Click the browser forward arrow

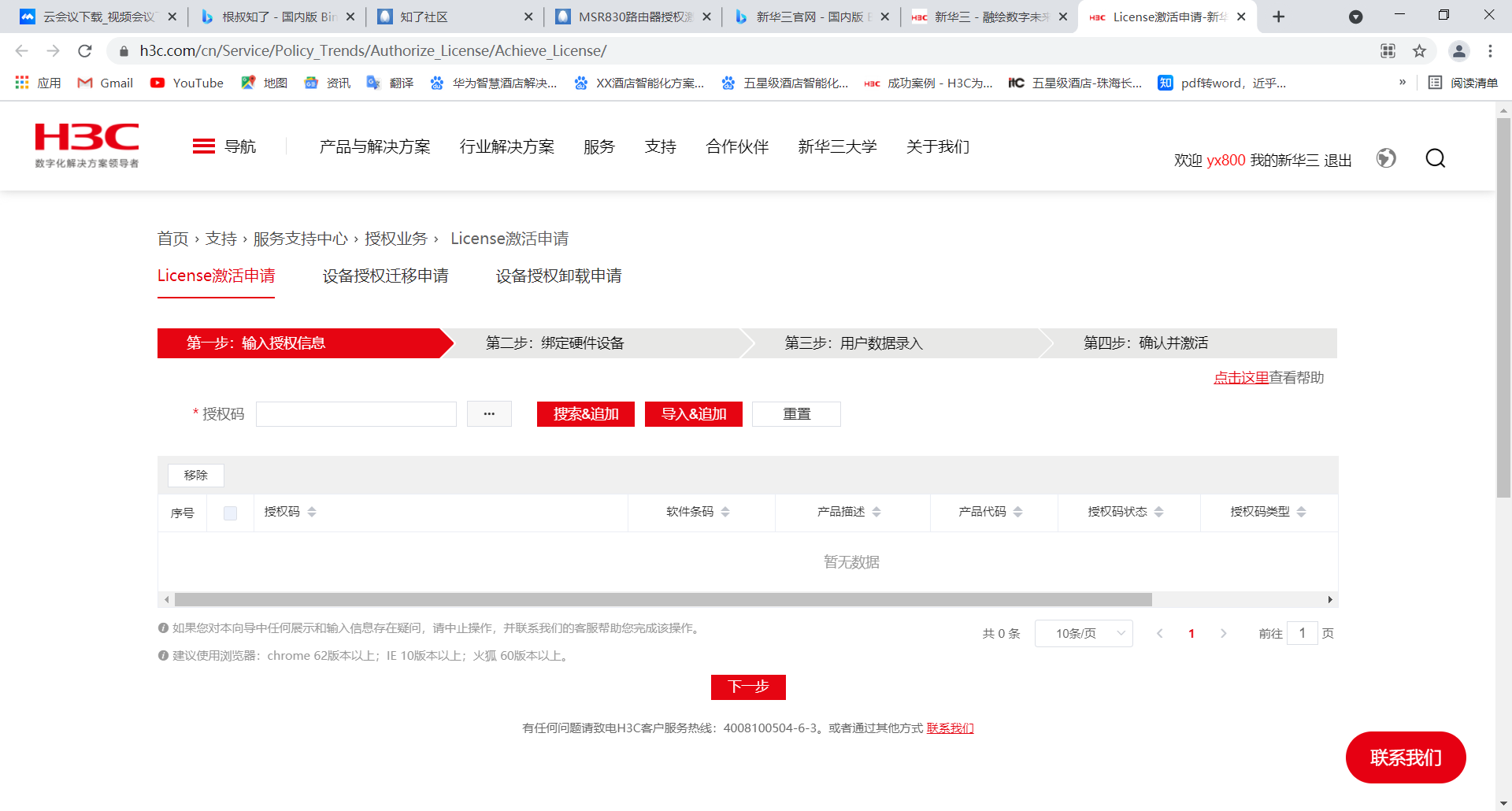[53, 51]
